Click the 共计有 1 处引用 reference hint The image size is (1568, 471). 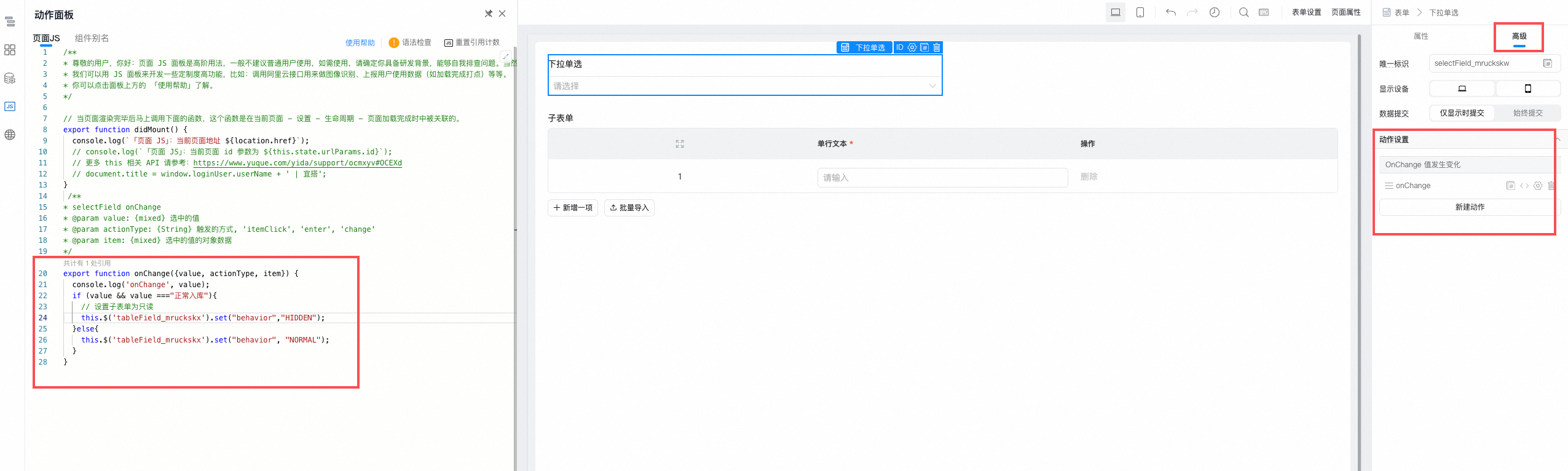tap(87, 263)
